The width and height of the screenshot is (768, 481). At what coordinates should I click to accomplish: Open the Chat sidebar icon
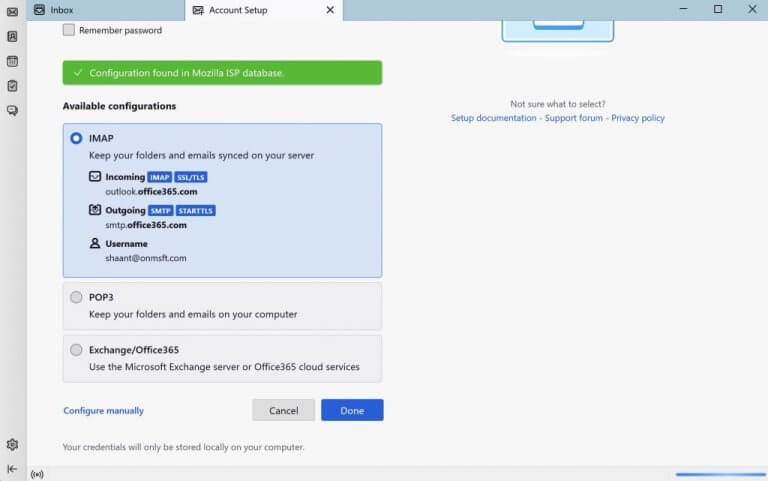(12, 111)
